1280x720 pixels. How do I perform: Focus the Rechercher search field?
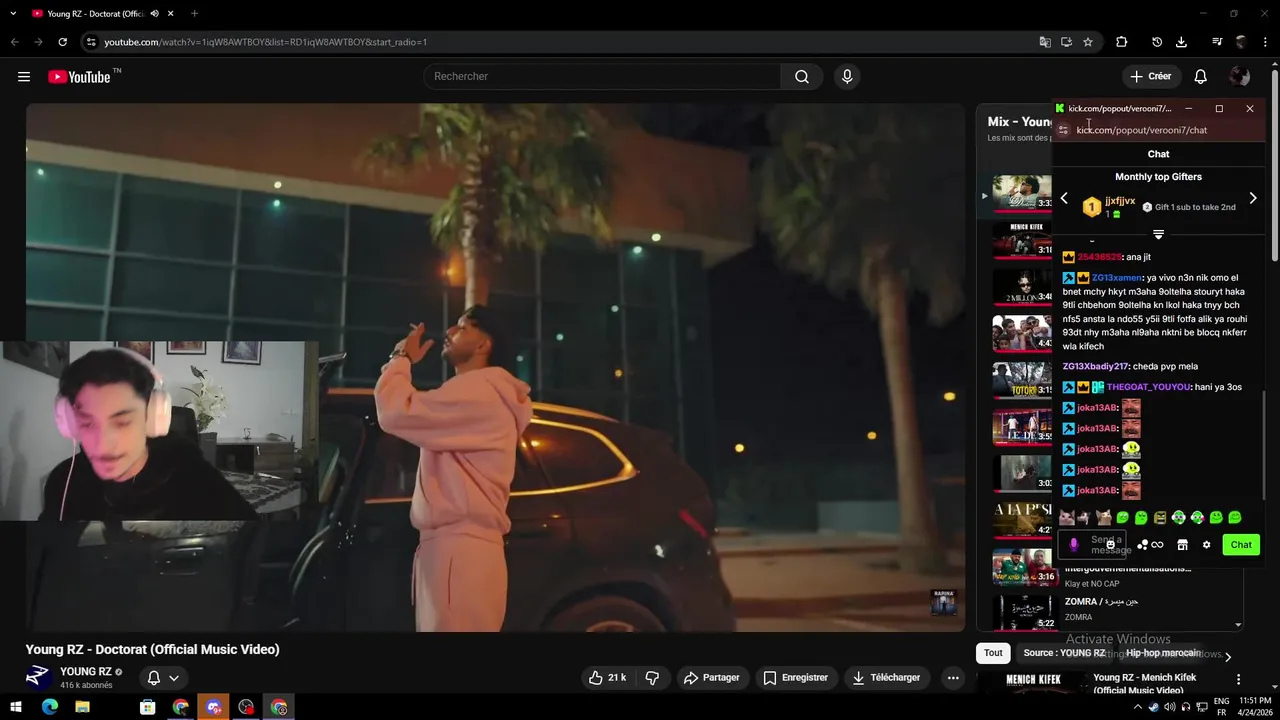[x=602, y=77]
